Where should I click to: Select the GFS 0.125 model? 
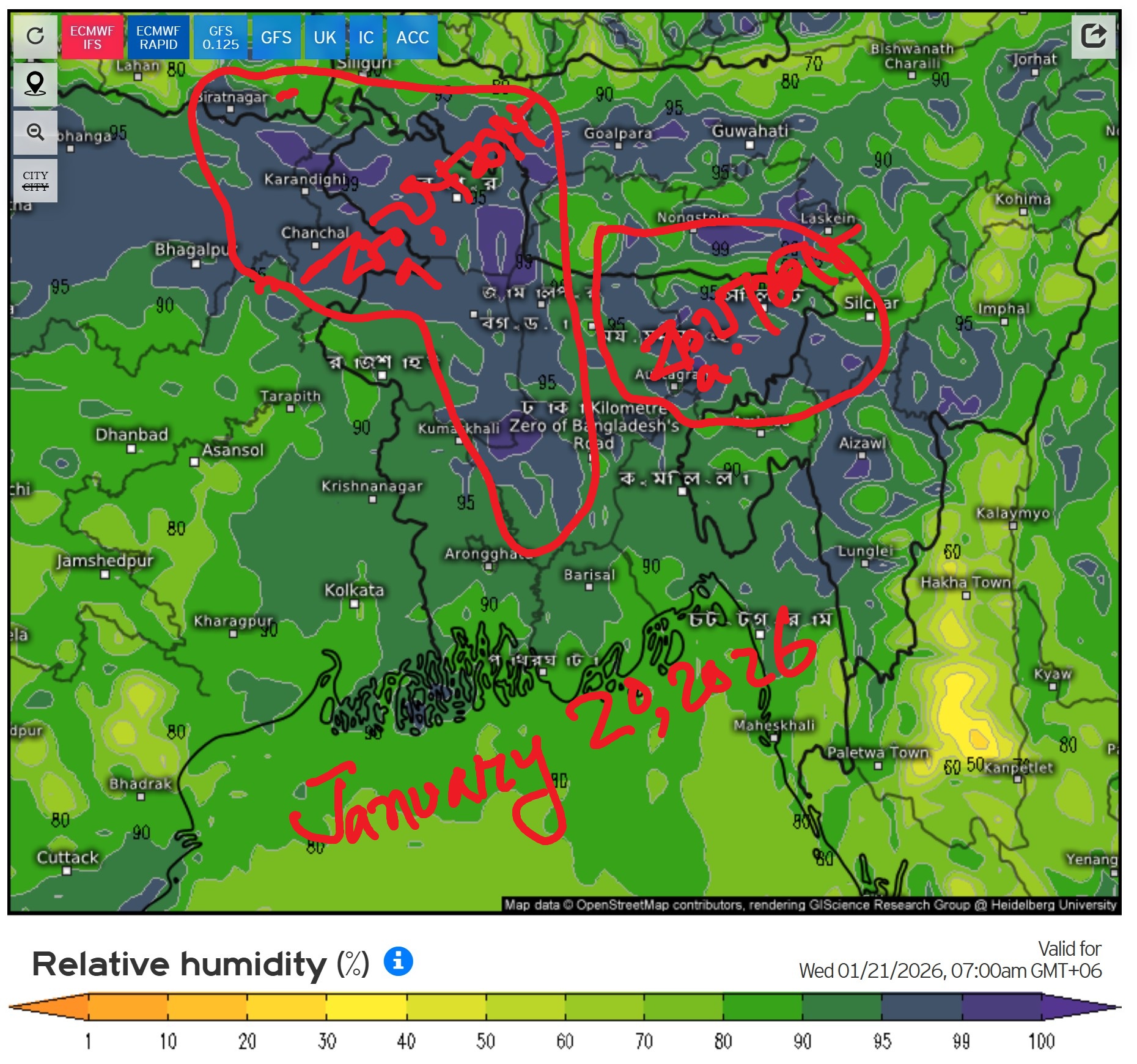(221, 38)
